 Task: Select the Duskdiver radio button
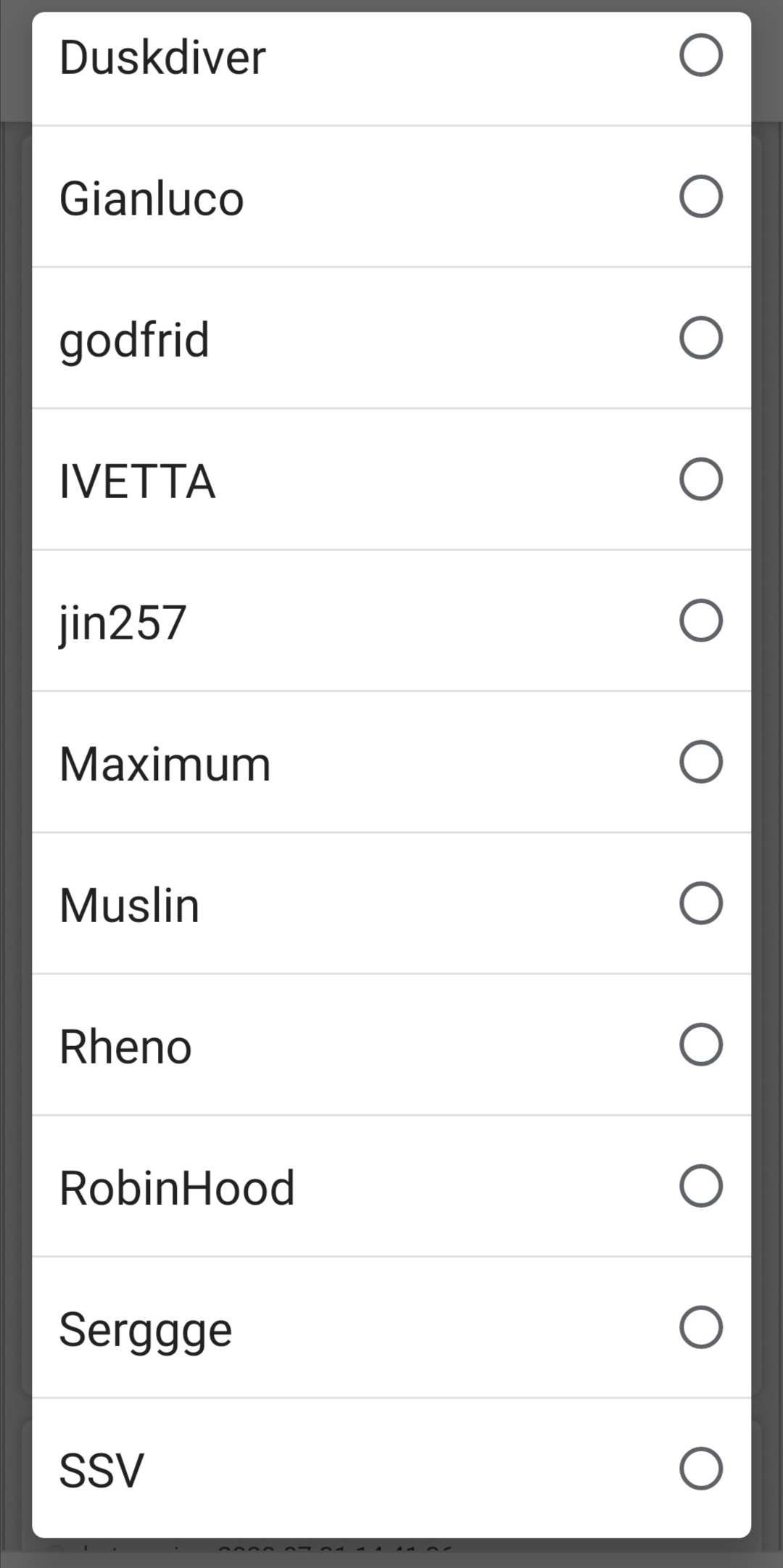click(x=700, y=55)
